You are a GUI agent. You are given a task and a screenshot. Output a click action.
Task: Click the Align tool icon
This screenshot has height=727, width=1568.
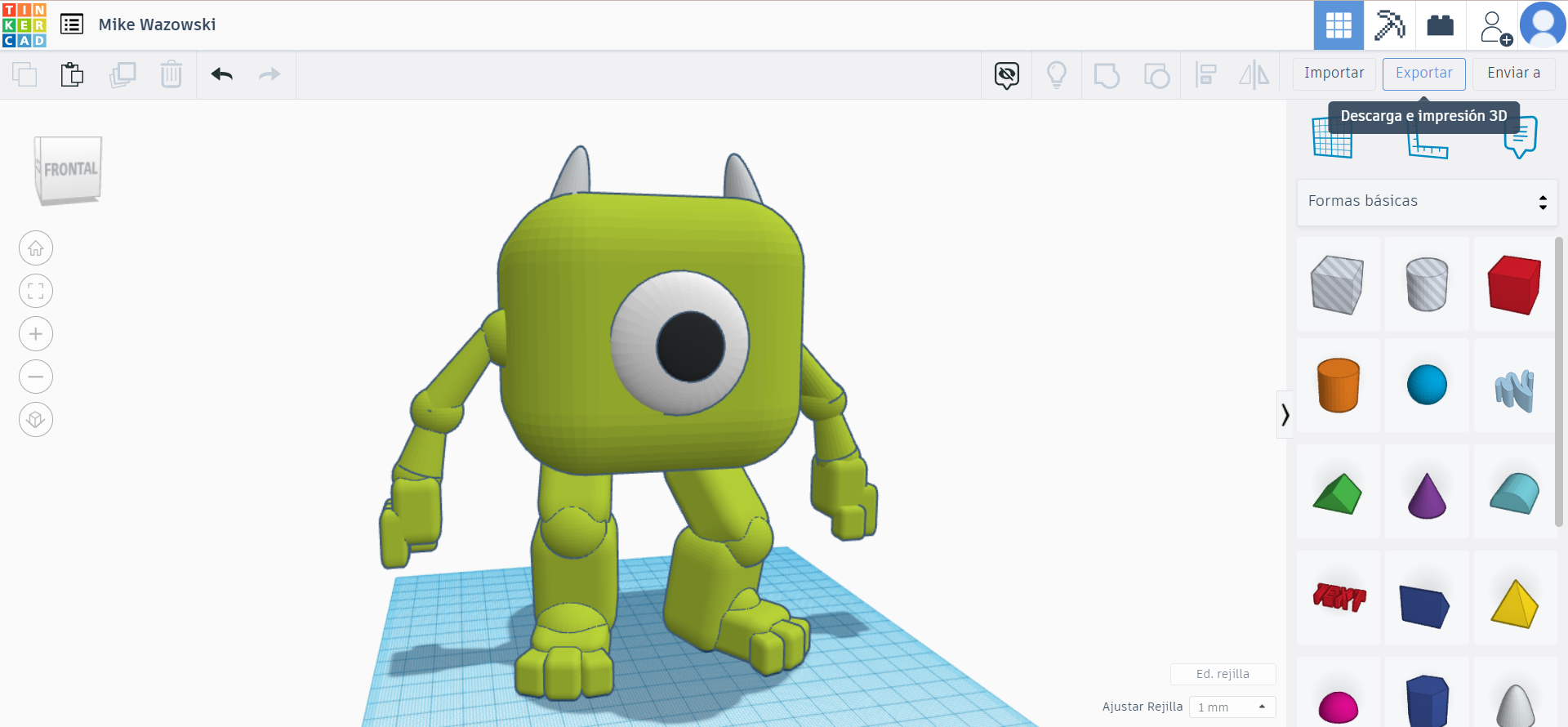[x=1205, y=75]
